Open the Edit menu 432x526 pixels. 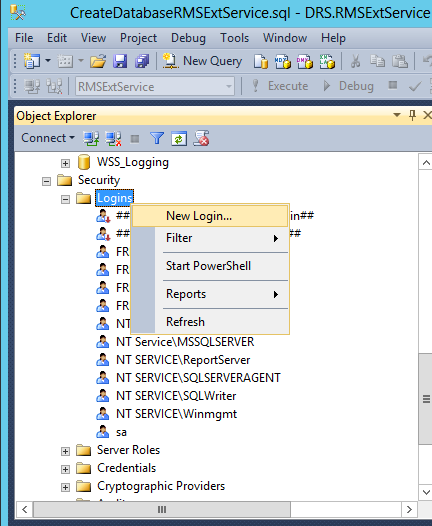tap(57, 38)
